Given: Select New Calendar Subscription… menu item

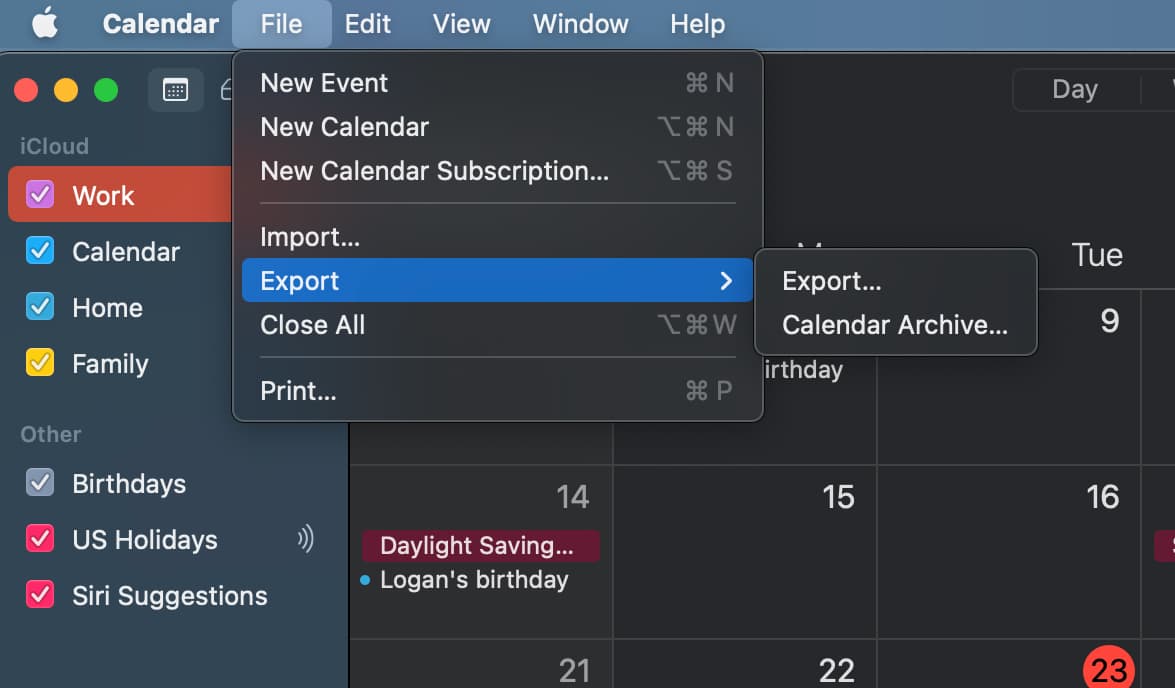Looking at the screenshot, I should (434, 171).
